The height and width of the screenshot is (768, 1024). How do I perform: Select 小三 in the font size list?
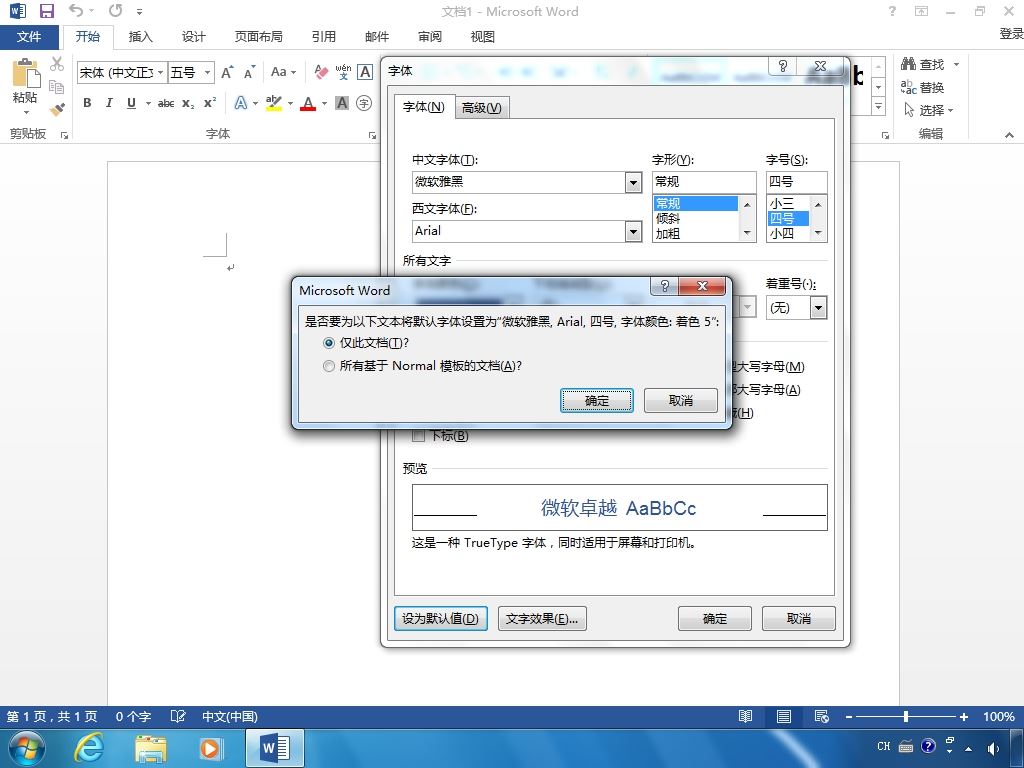pyautogui.click(x=789, y=203)
